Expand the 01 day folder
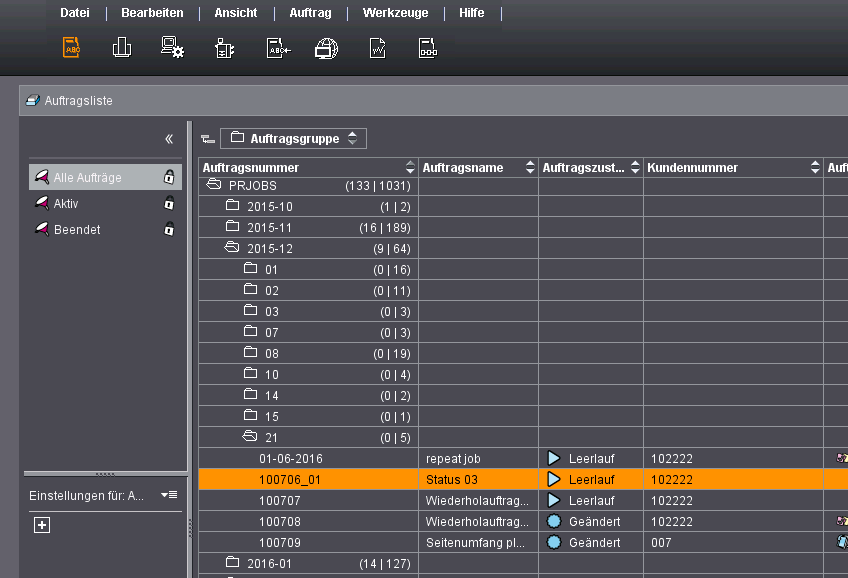This screenshot has height=578, width=848. [250, 268]
